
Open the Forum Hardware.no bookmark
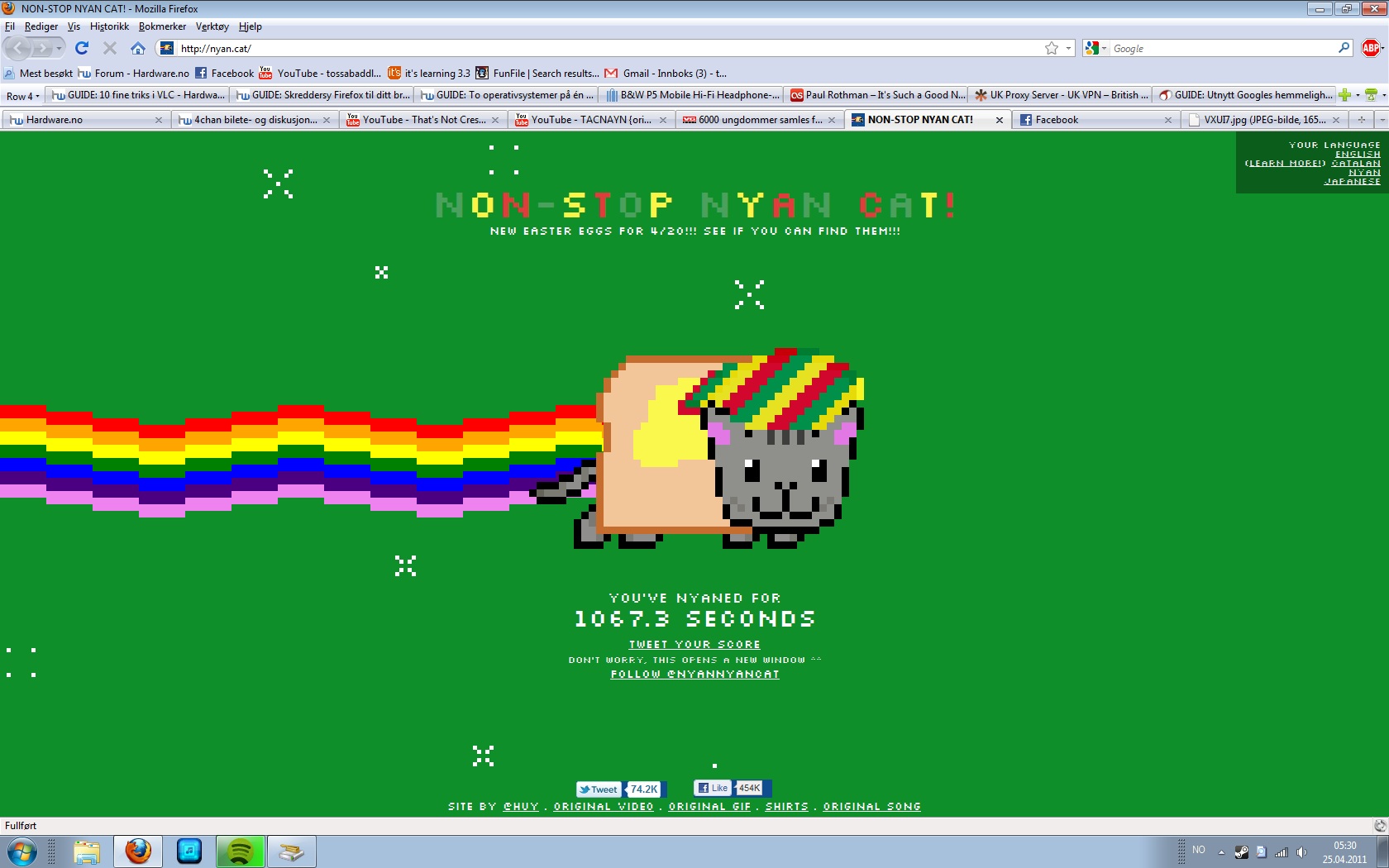[x=133, y=74]
